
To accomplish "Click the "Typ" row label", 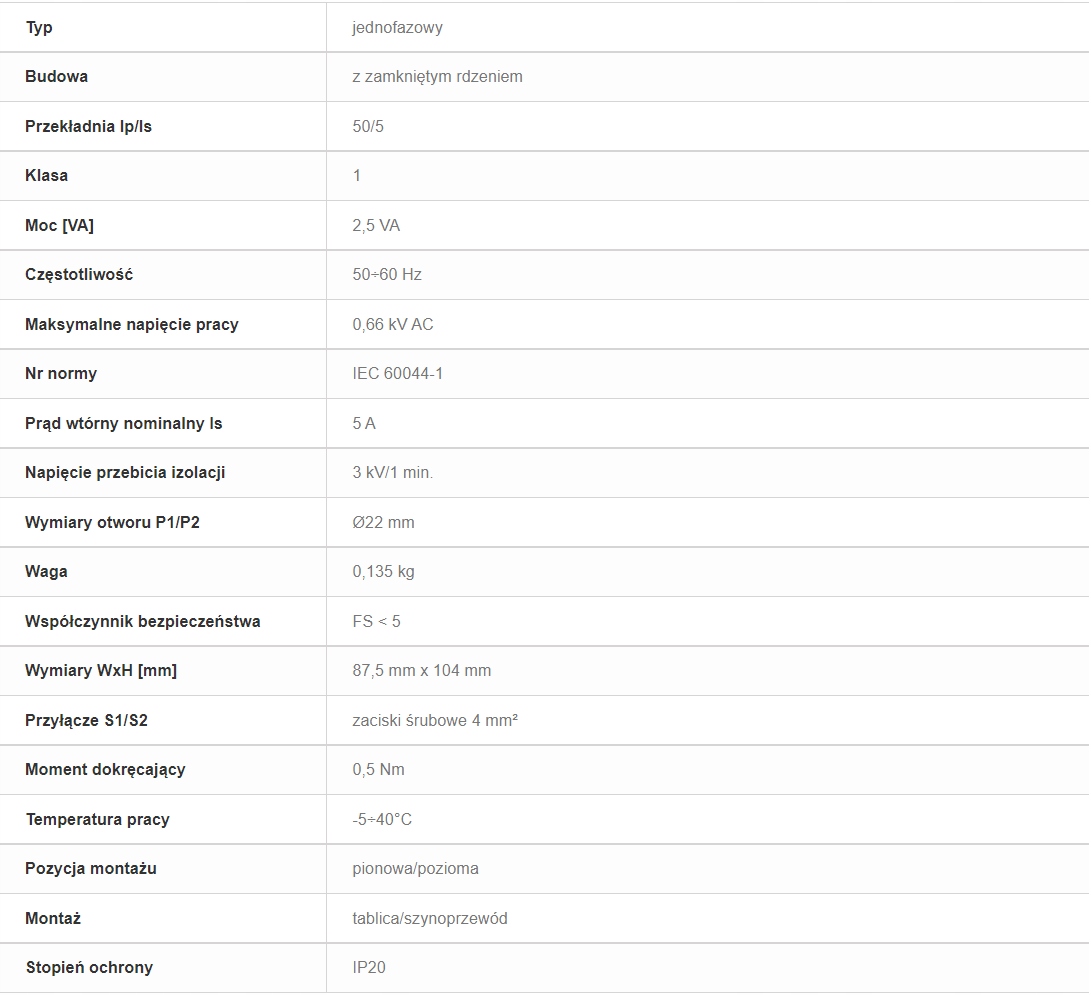I will (x=39, y=27).
